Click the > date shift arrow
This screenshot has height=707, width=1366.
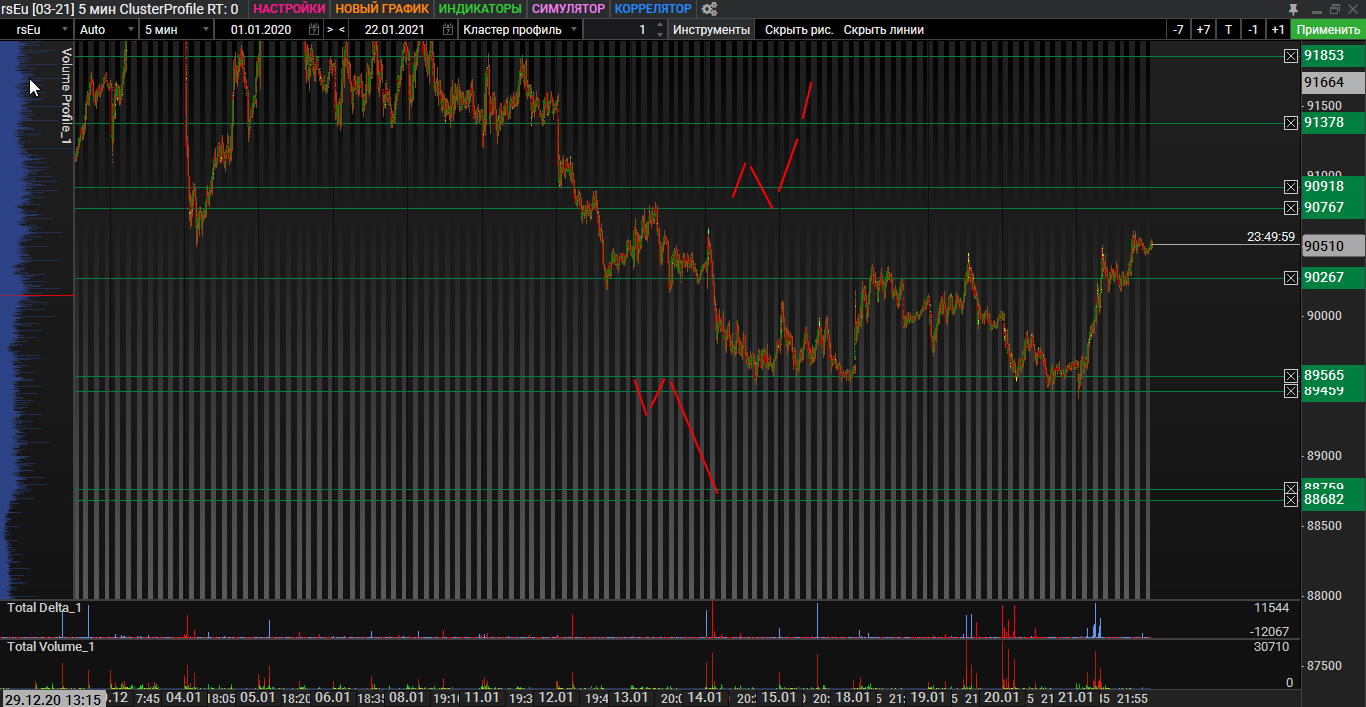(x=330, y=30)
